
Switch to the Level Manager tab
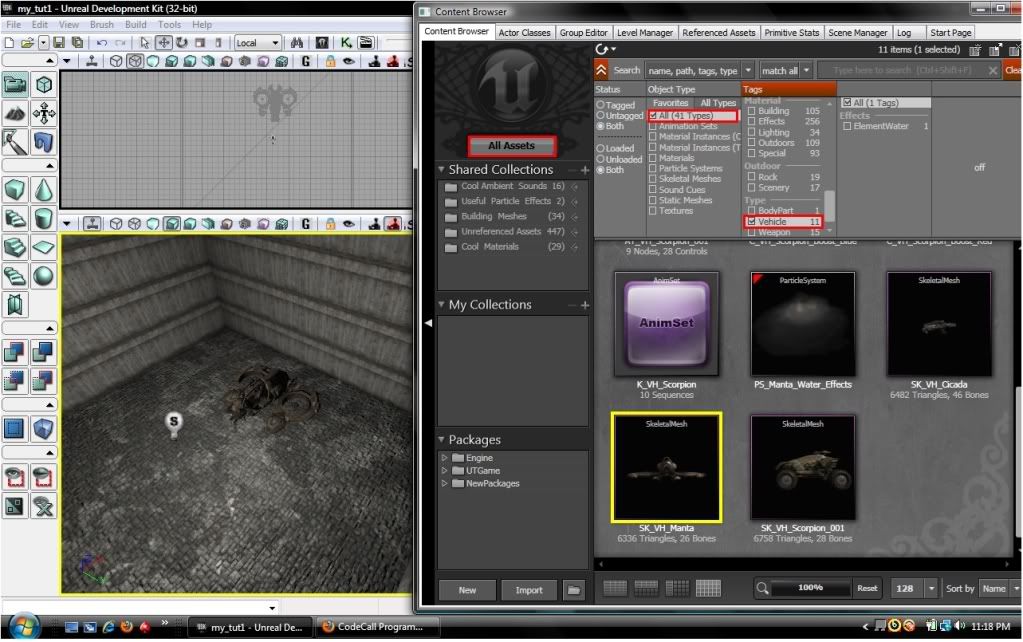644,33
